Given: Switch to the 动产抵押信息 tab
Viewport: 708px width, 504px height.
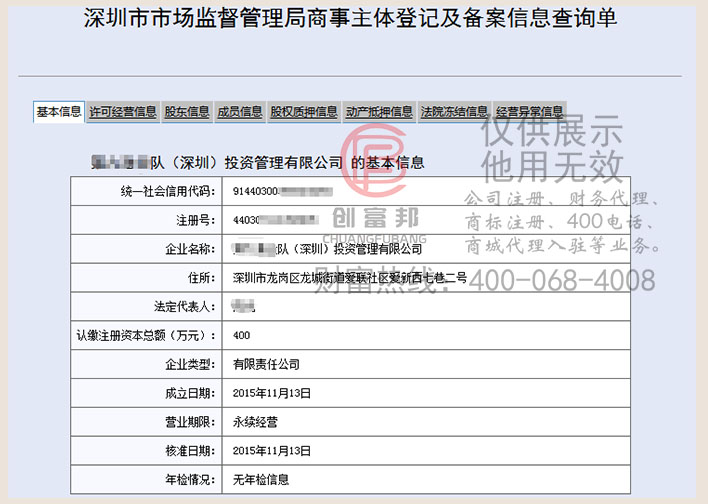Looking at the screenshot, I should [379, 112].
